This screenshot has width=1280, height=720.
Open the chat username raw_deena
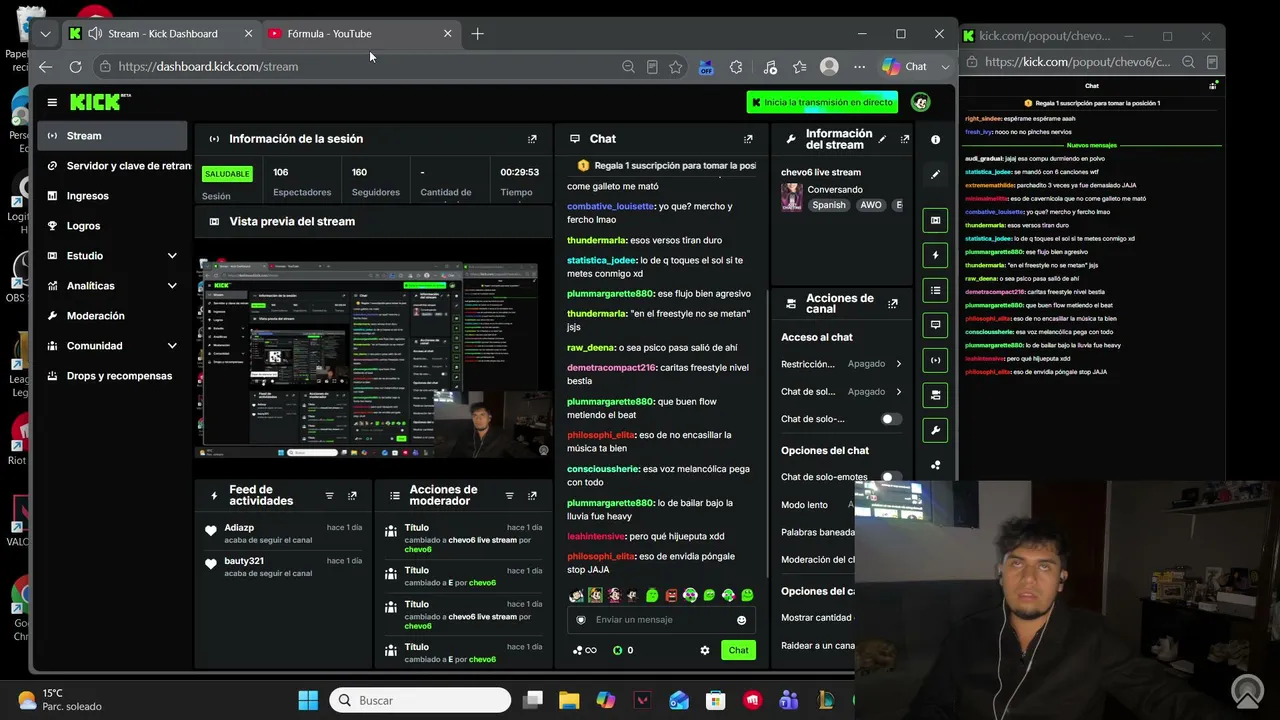coord(590,348)
